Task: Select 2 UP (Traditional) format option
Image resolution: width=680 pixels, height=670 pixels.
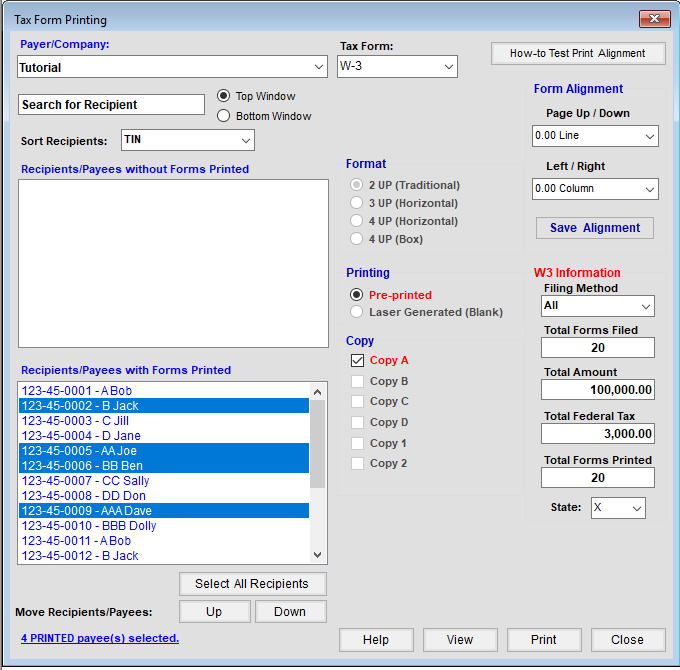Action: coord(356,185)
